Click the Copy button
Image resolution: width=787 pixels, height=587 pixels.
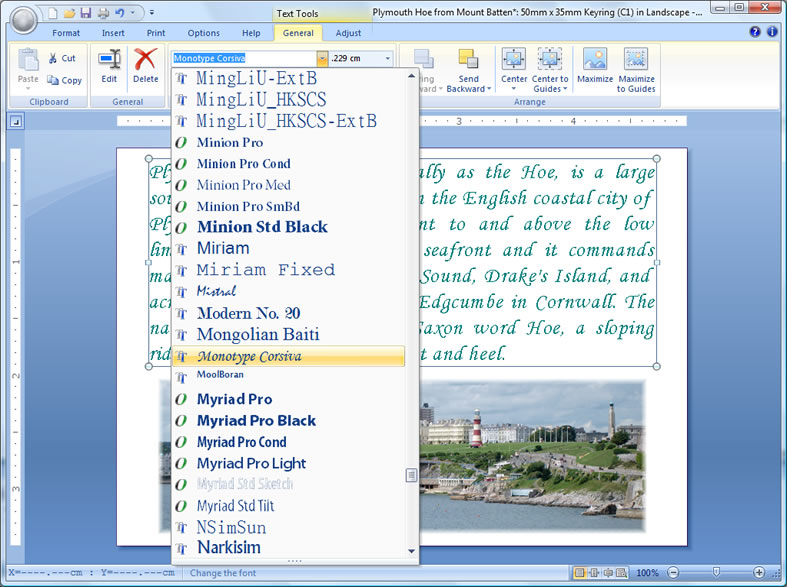pyautogui.click(x=64, y=80)
